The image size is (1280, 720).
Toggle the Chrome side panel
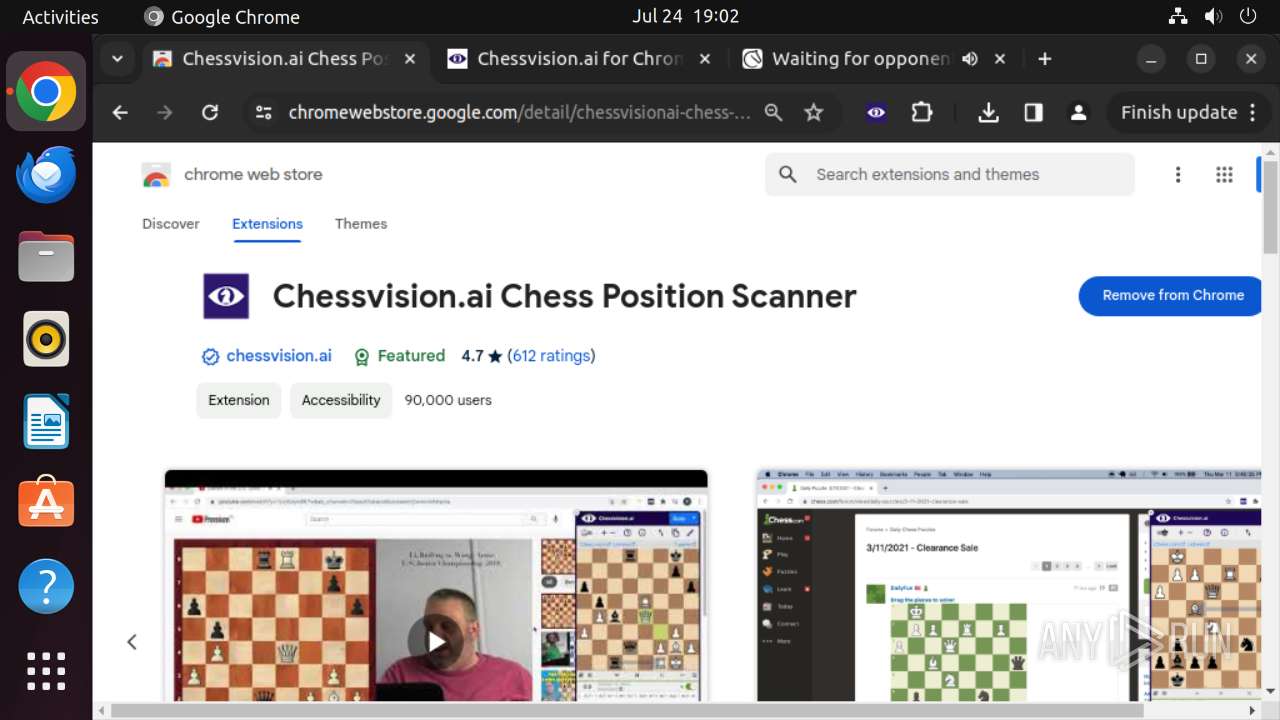click(1034, 113)
